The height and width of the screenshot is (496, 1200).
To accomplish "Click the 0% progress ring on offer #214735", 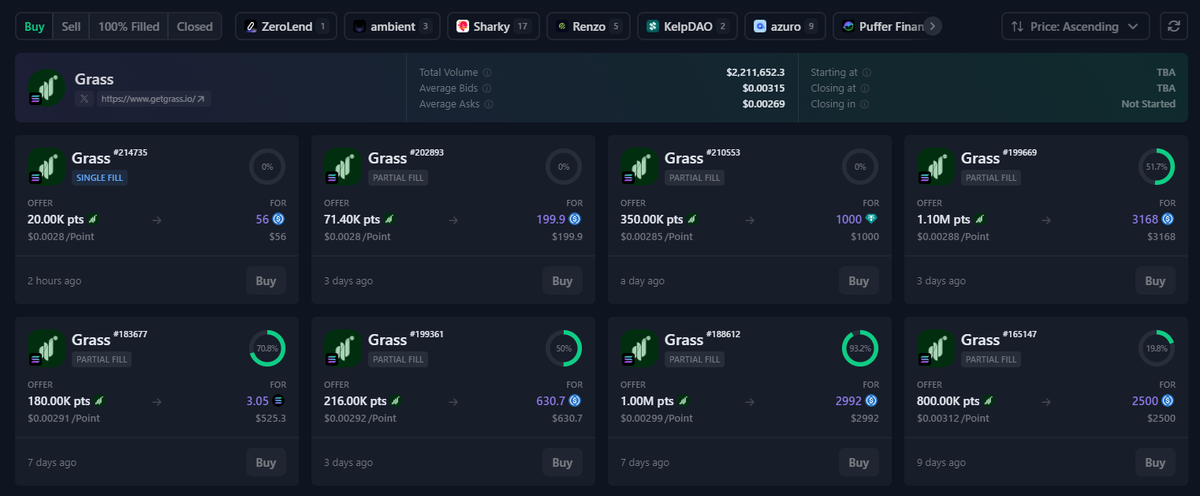I will (267, 167).
